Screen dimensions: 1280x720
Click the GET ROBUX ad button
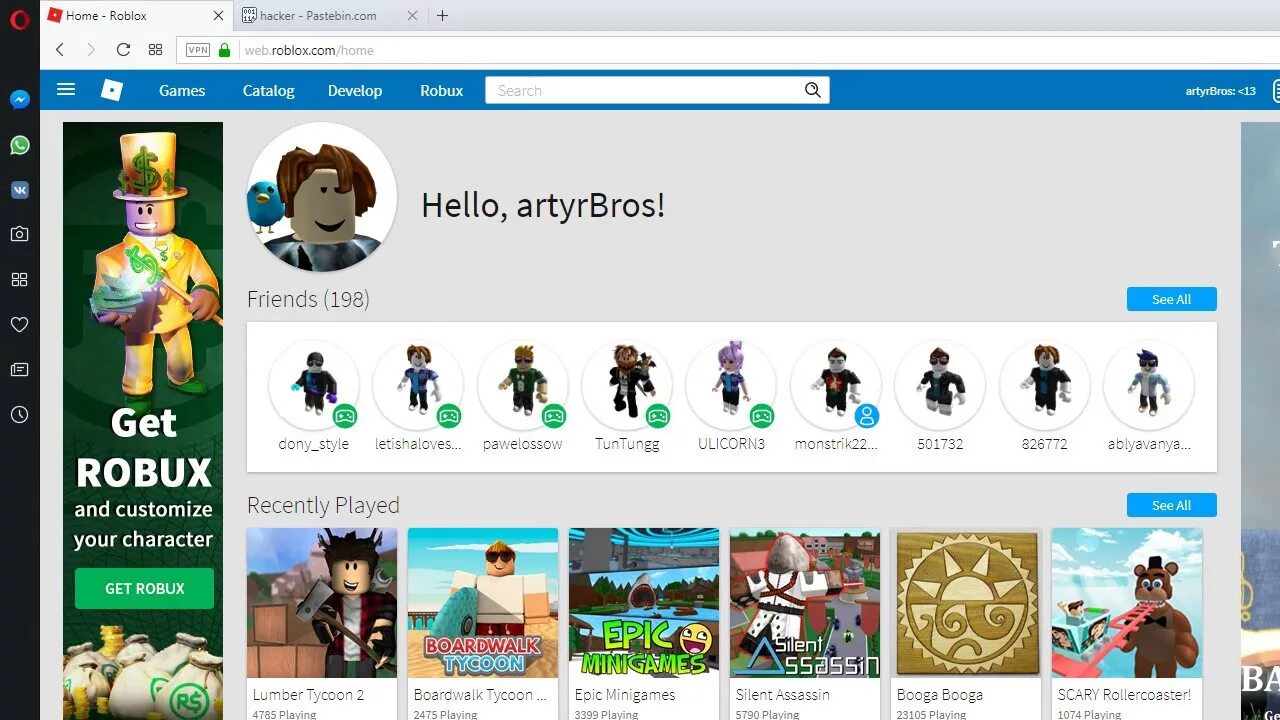[144, 588]
